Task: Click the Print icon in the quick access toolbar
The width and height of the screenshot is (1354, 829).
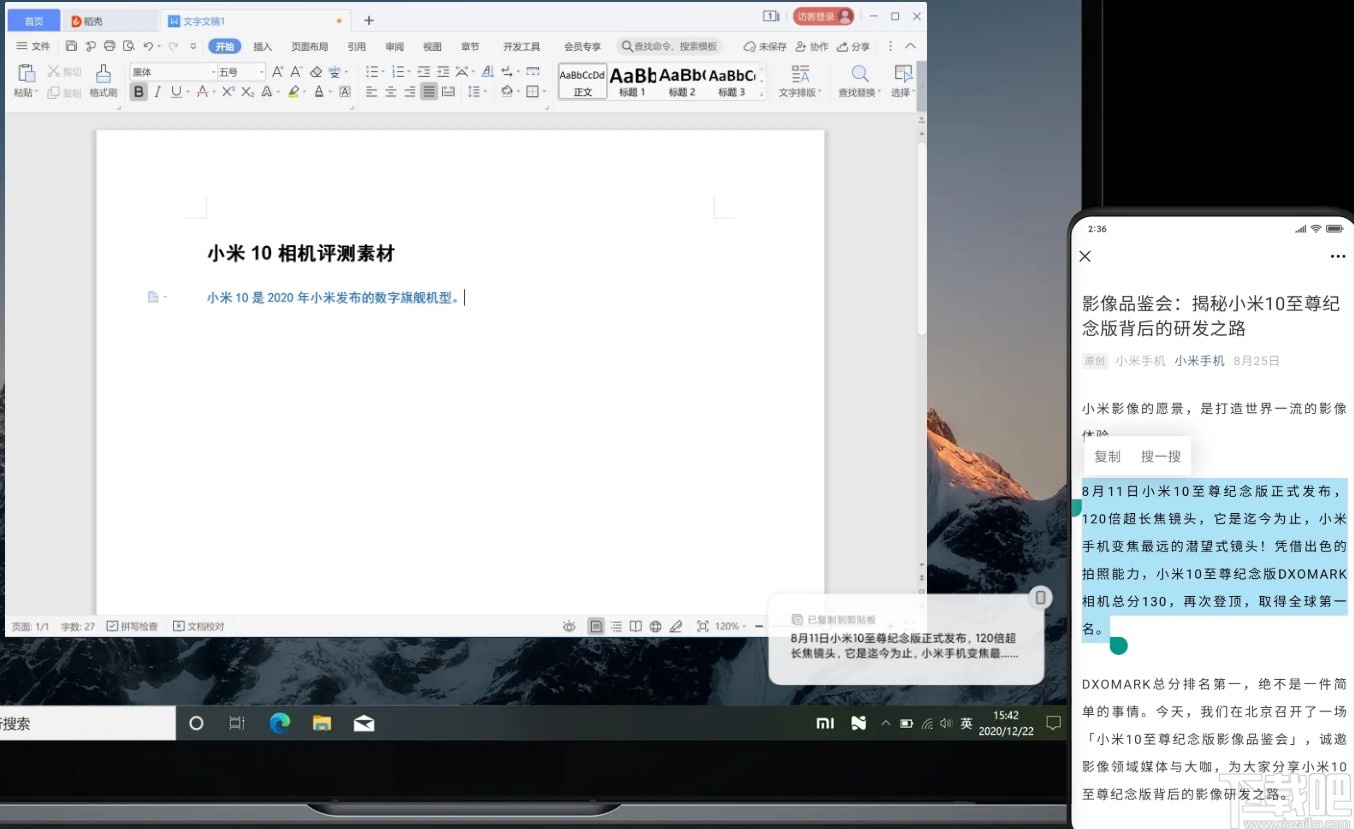Action: click(x=110, y=46)
